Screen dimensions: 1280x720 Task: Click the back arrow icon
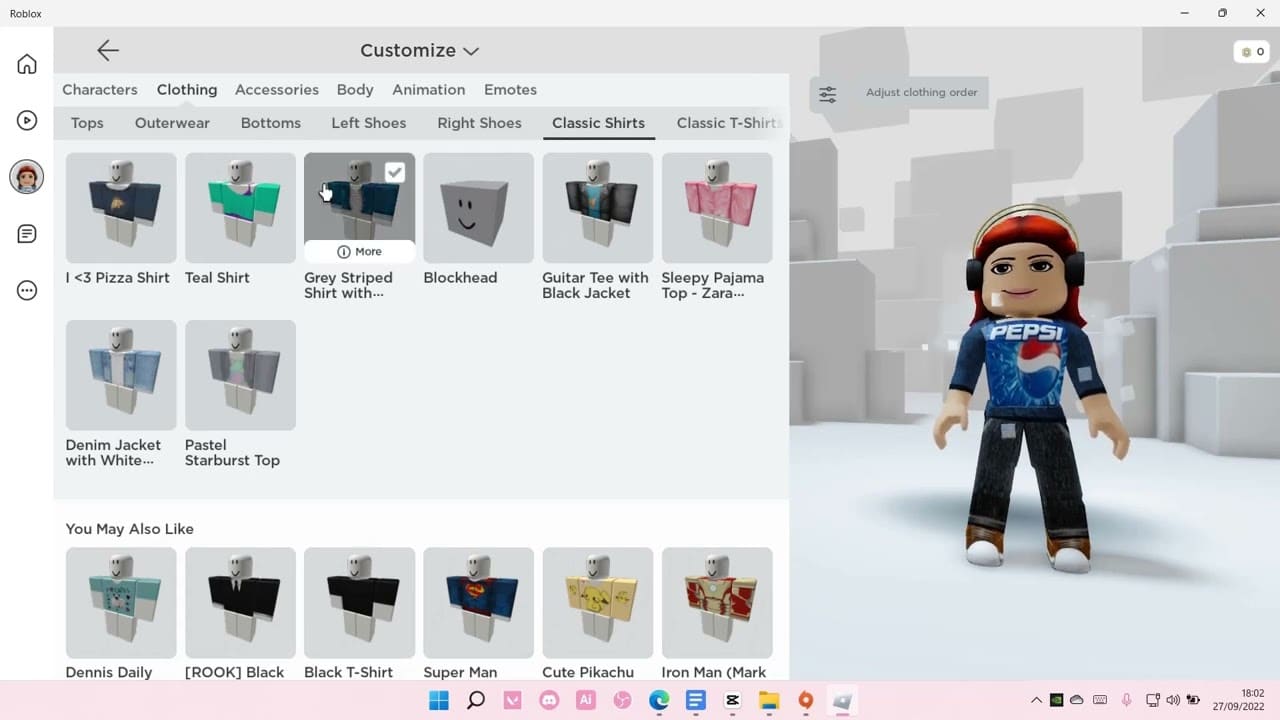(108, 50)
